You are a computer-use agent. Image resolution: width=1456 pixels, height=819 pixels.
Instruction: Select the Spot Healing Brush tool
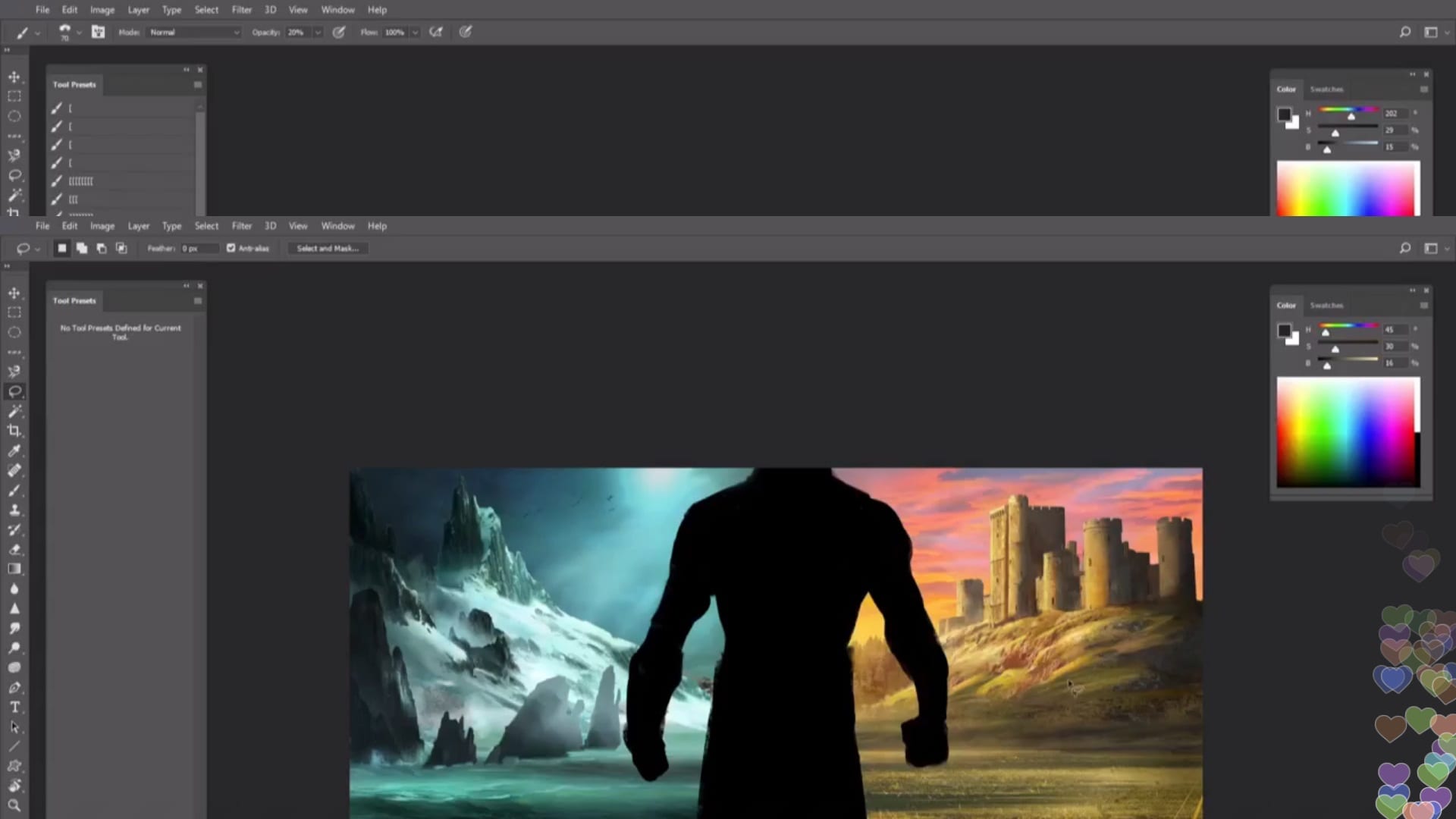pos(14,470)
